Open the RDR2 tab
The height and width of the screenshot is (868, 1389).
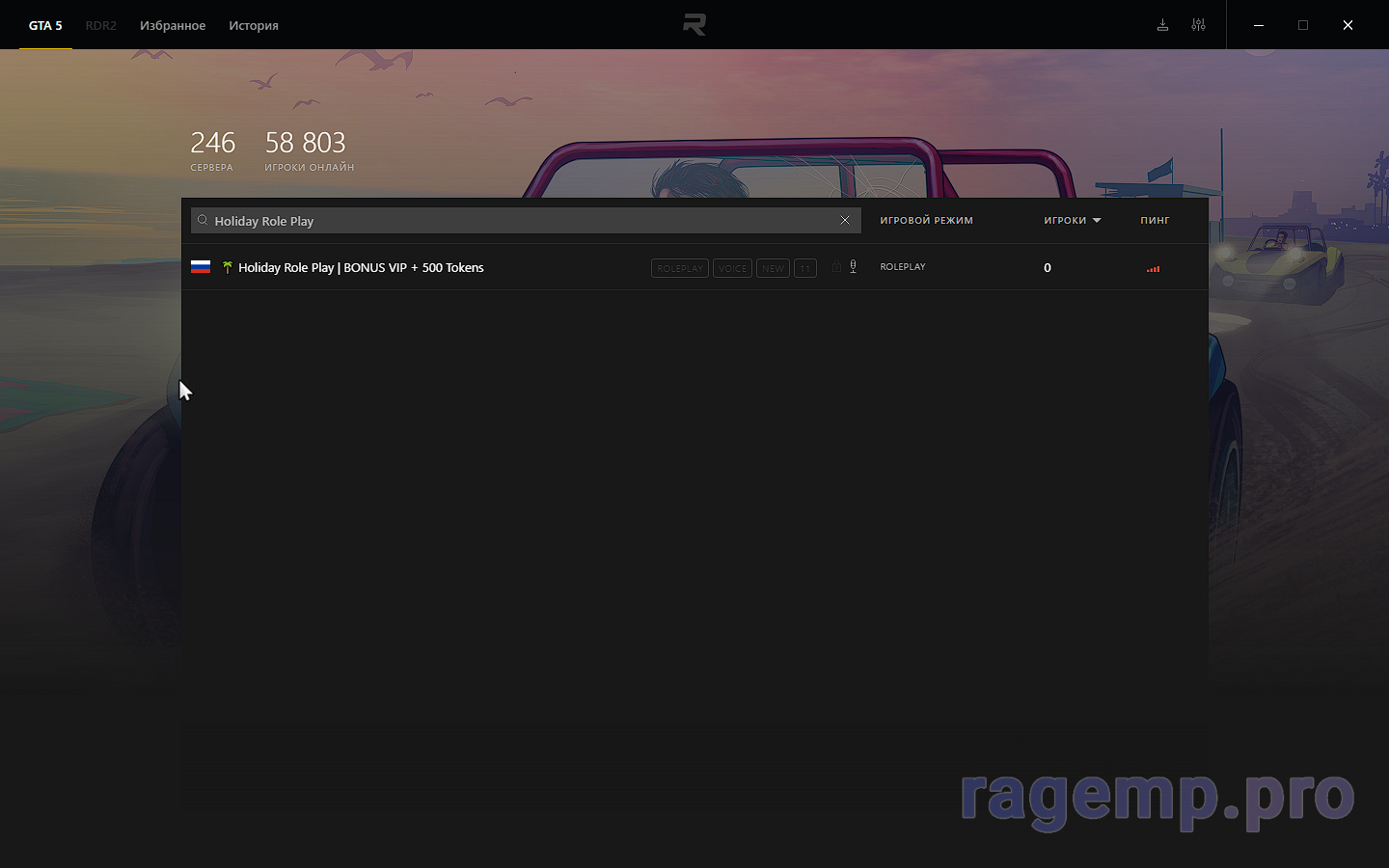coord(100,26)
